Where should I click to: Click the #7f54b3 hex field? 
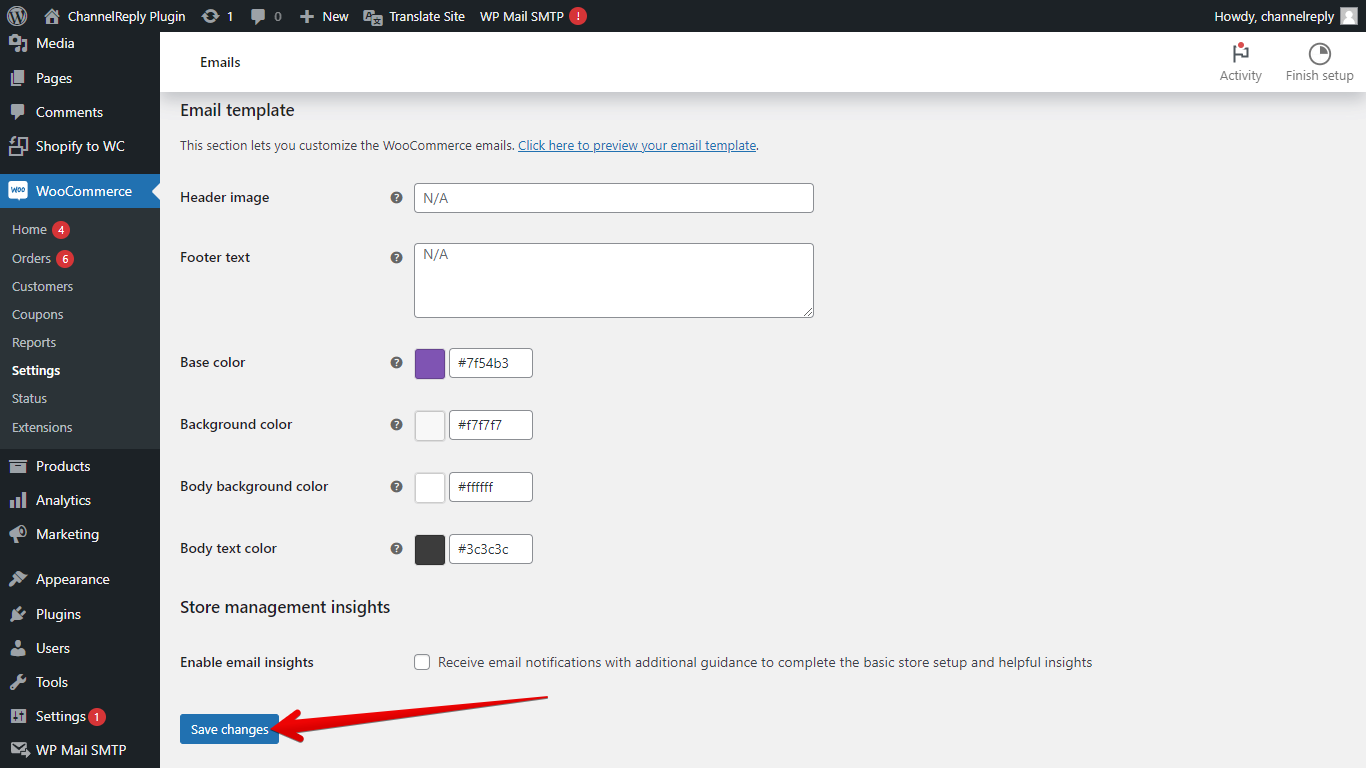click(491, 363)
